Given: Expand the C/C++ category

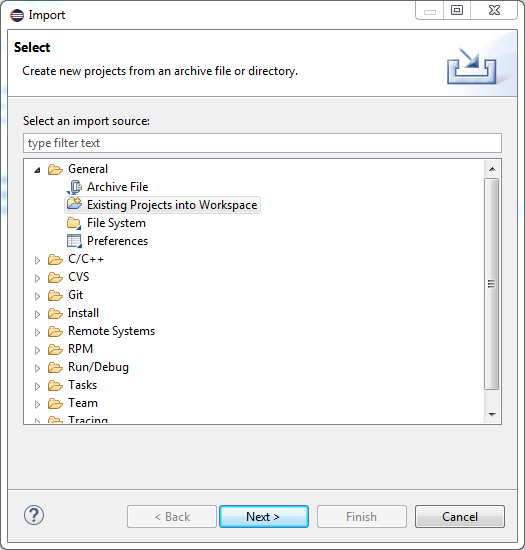Looking at the screenshot, I should click(x=37, y=260).
